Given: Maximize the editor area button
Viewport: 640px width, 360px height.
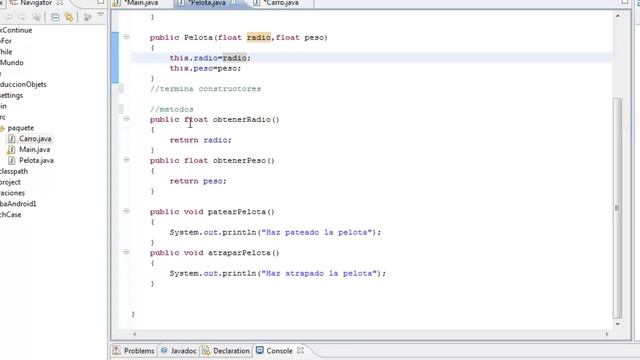Looking at the screenshot, I should pyautogui.click(x=625, y=2).
